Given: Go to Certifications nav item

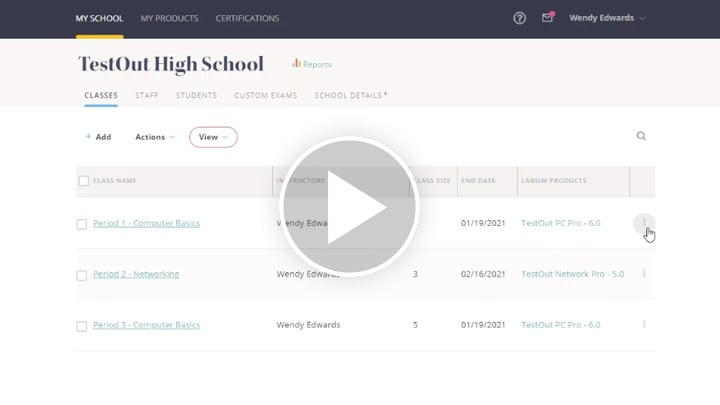Looking at the screenshot, I should tap(247, 18).
